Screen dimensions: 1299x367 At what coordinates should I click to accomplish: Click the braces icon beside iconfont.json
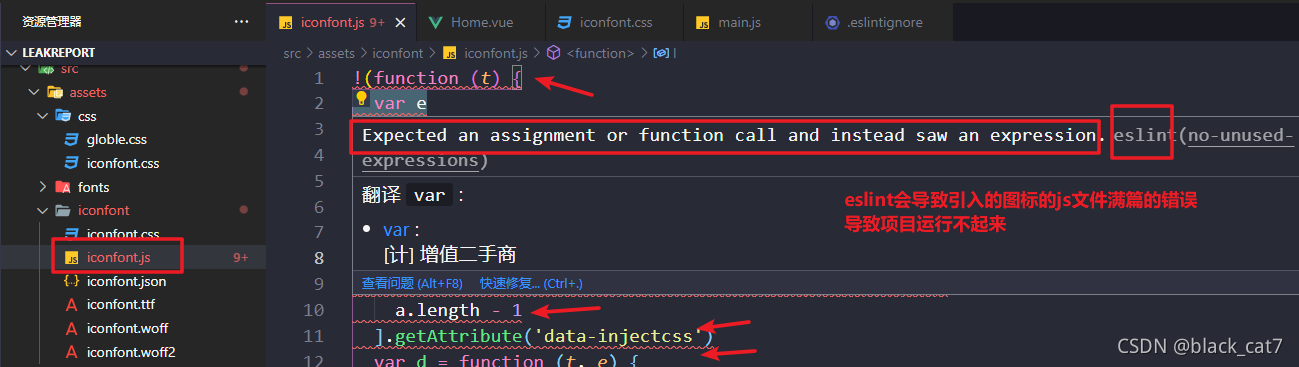[71, 281]
